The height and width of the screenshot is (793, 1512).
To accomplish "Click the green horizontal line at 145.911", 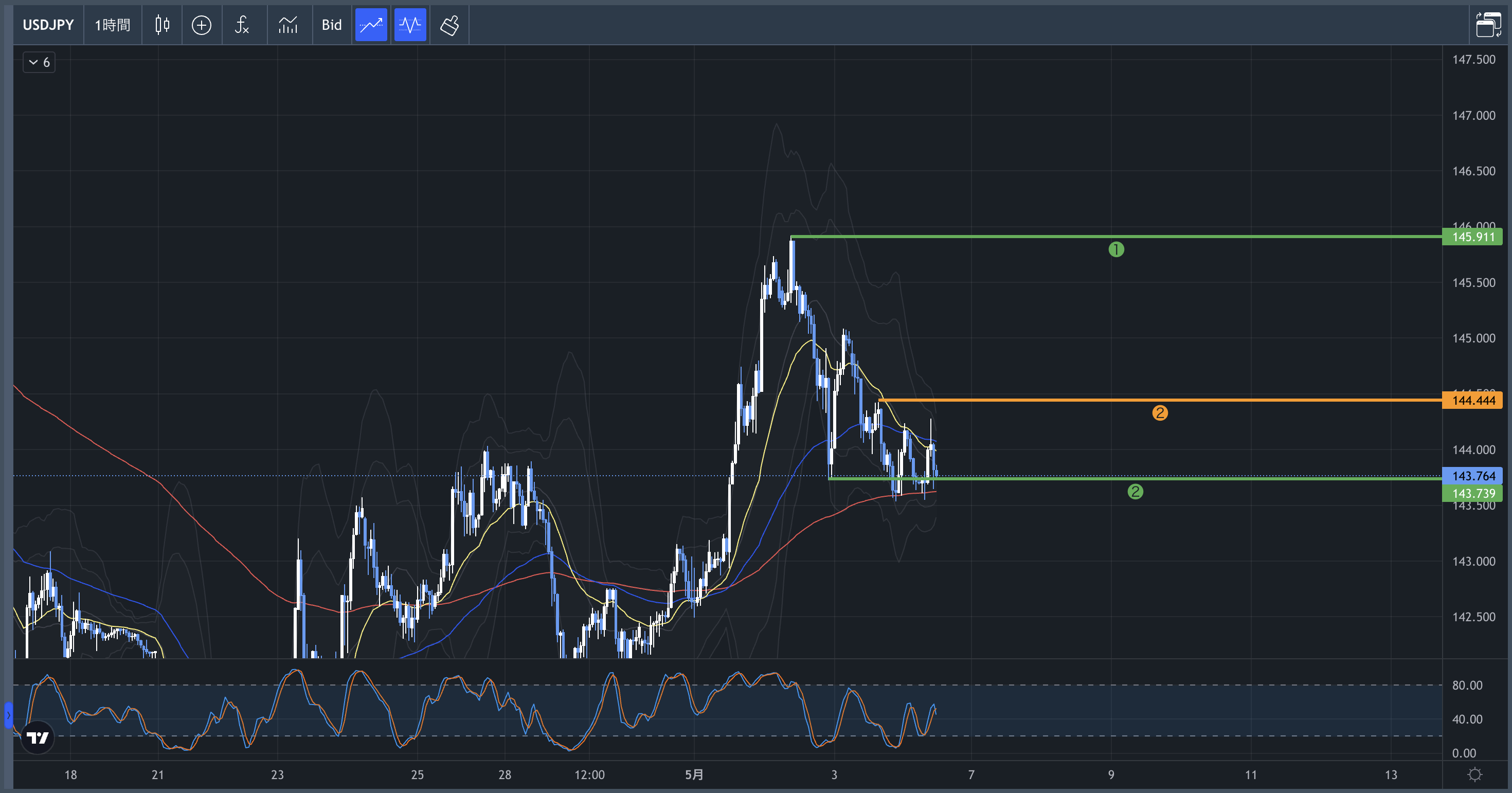I will 1117,237.
